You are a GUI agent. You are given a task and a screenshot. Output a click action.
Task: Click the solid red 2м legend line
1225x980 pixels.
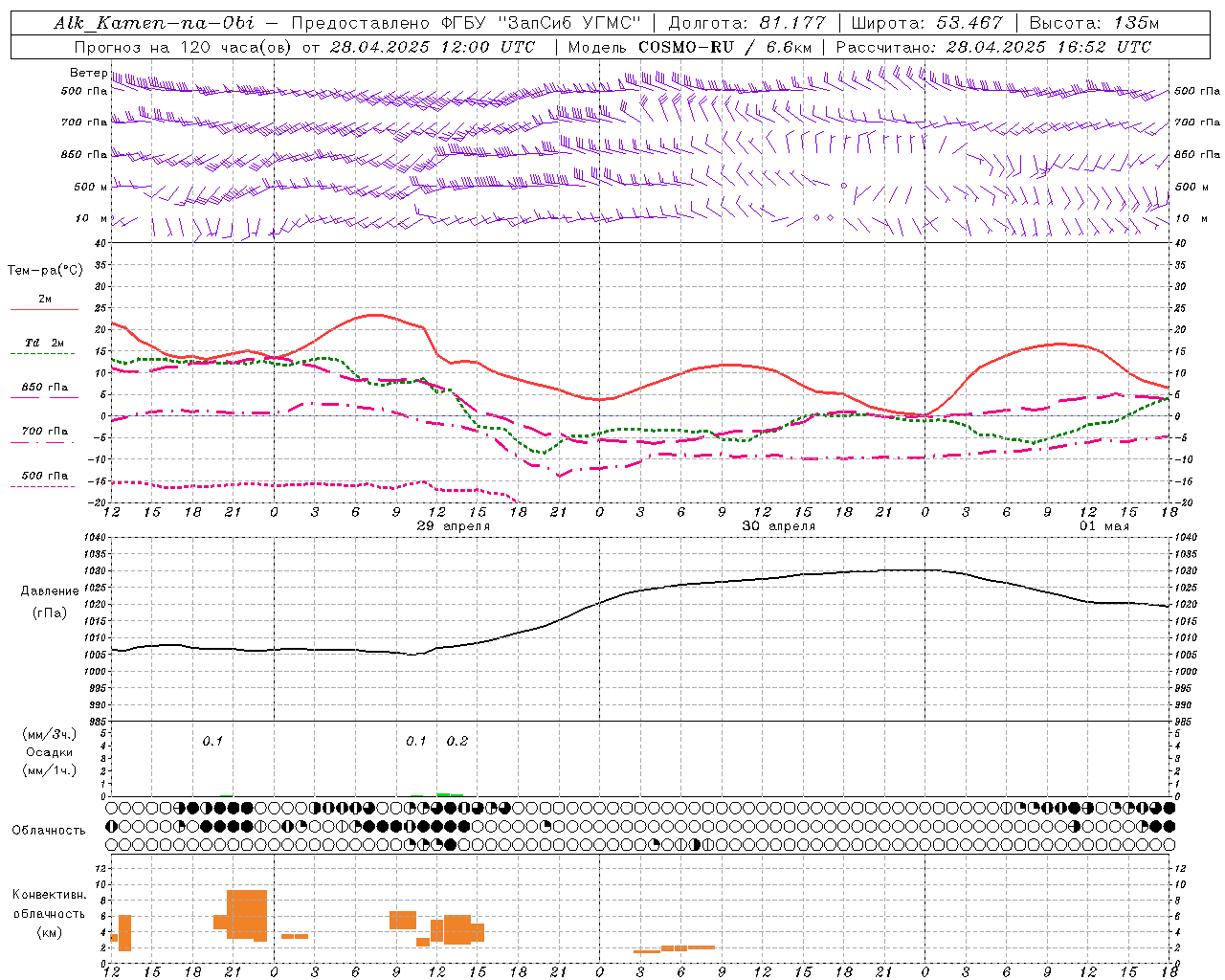pos(44,309)
